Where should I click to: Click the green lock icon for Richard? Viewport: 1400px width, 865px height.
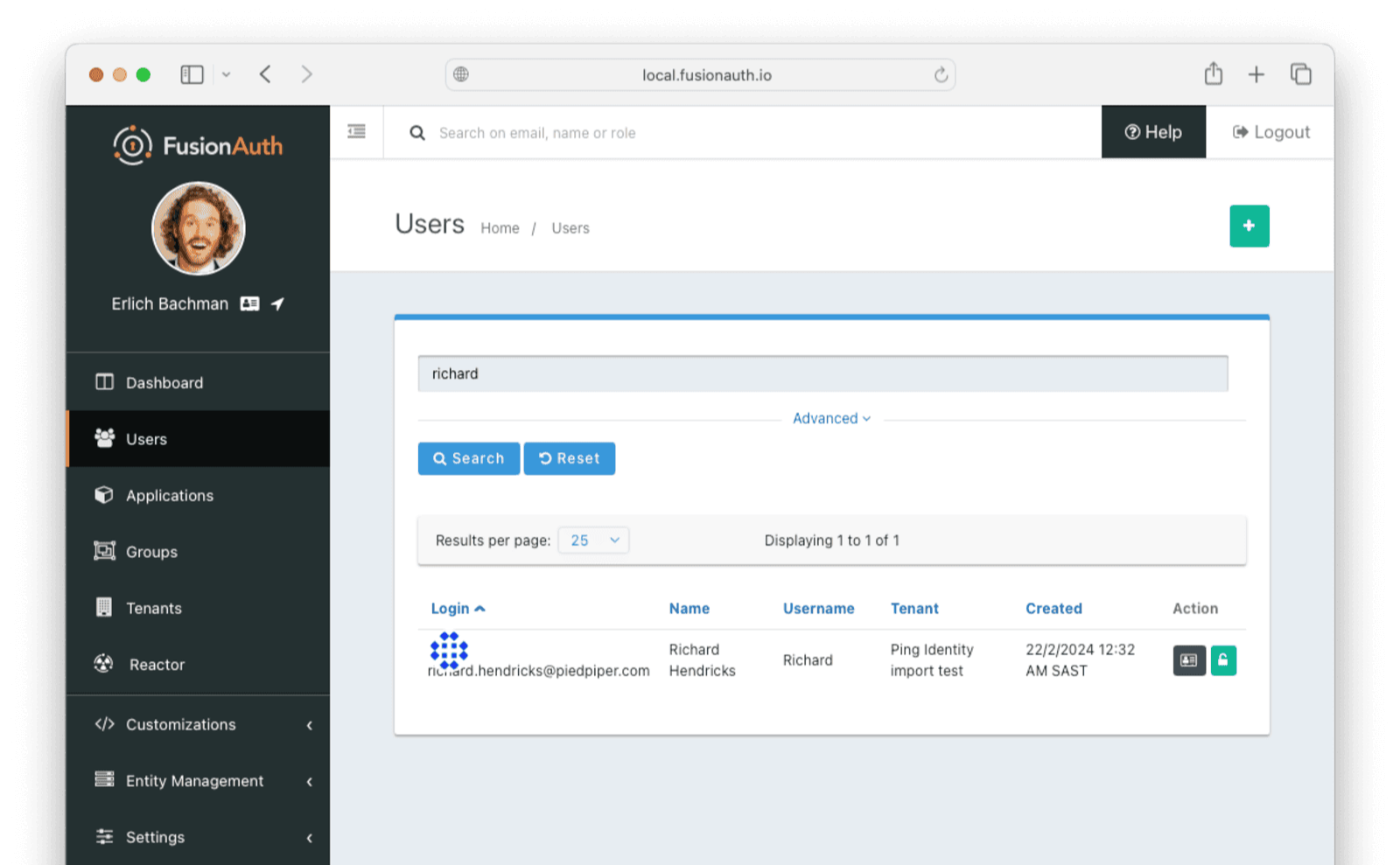(1223, 660)
